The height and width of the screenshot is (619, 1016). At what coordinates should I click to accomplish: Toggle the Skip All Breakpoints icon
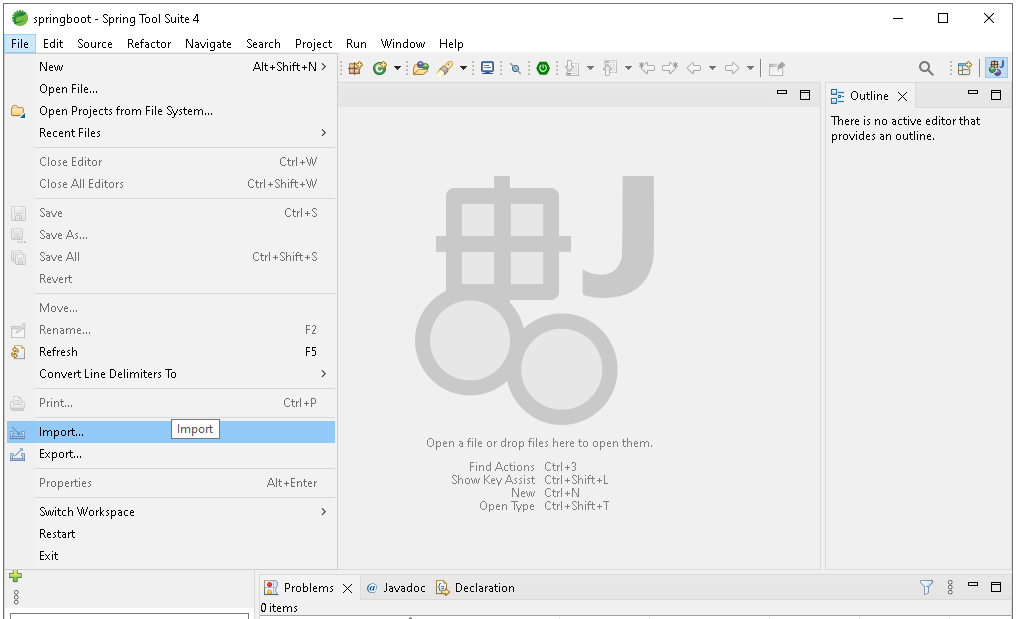[x=516, y=68]
